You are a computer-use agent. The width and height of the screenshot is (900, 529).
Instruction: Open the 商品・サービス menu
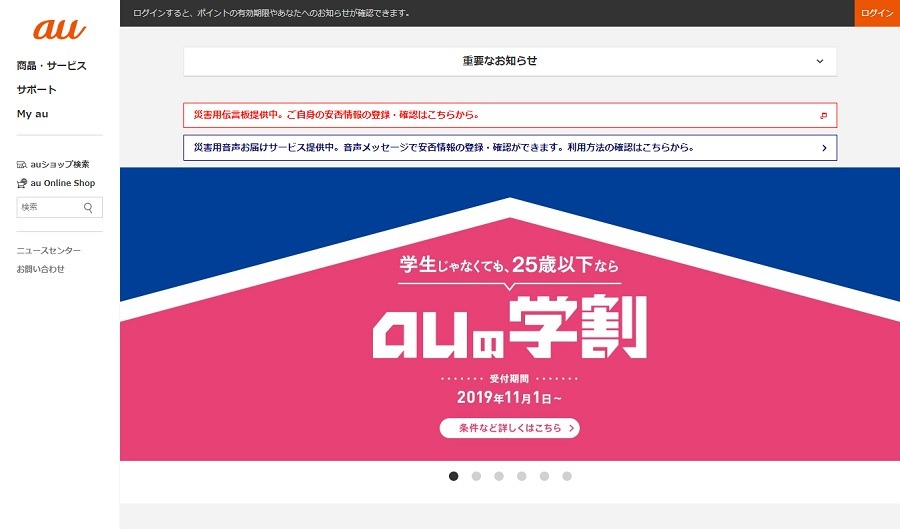pos(52,65)
